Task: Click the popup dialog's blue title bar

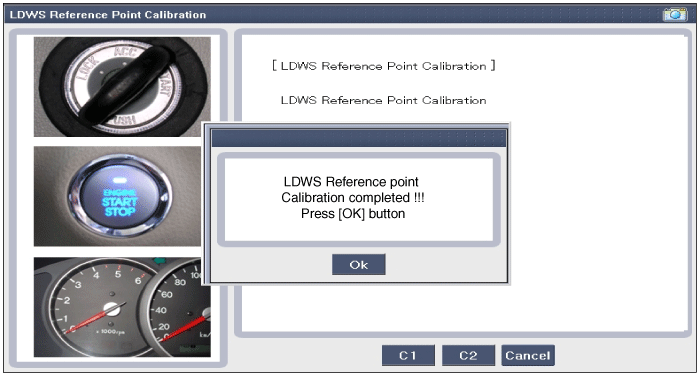Action: coord(358,138)
